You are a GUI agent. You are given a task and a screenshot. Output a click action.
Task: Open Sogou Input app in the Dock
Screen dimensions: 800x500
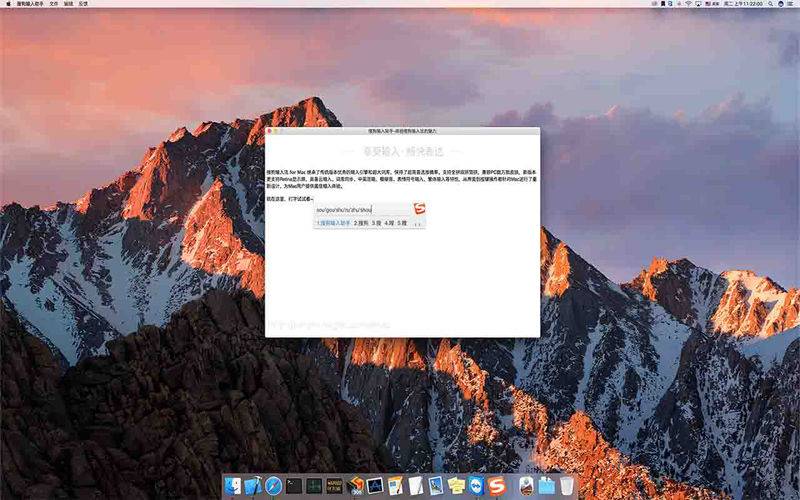[496, 486]
